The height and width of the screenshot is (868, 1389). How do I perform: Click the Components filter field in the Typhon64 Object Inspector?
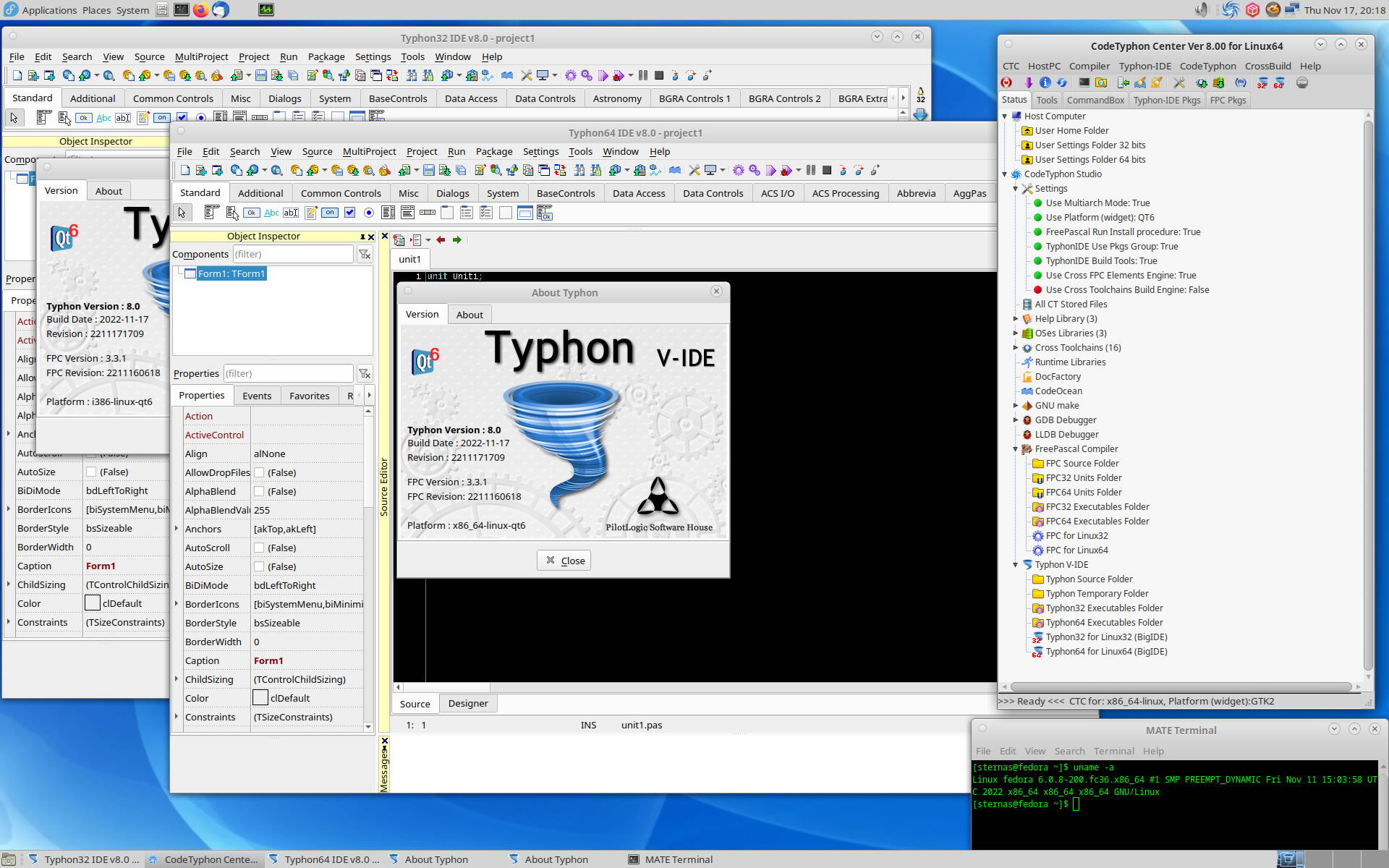click(292, 254)
